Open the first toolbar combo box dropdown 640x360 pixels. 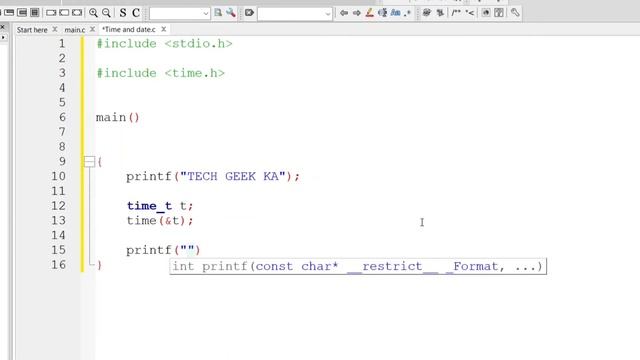pos(205,14)
